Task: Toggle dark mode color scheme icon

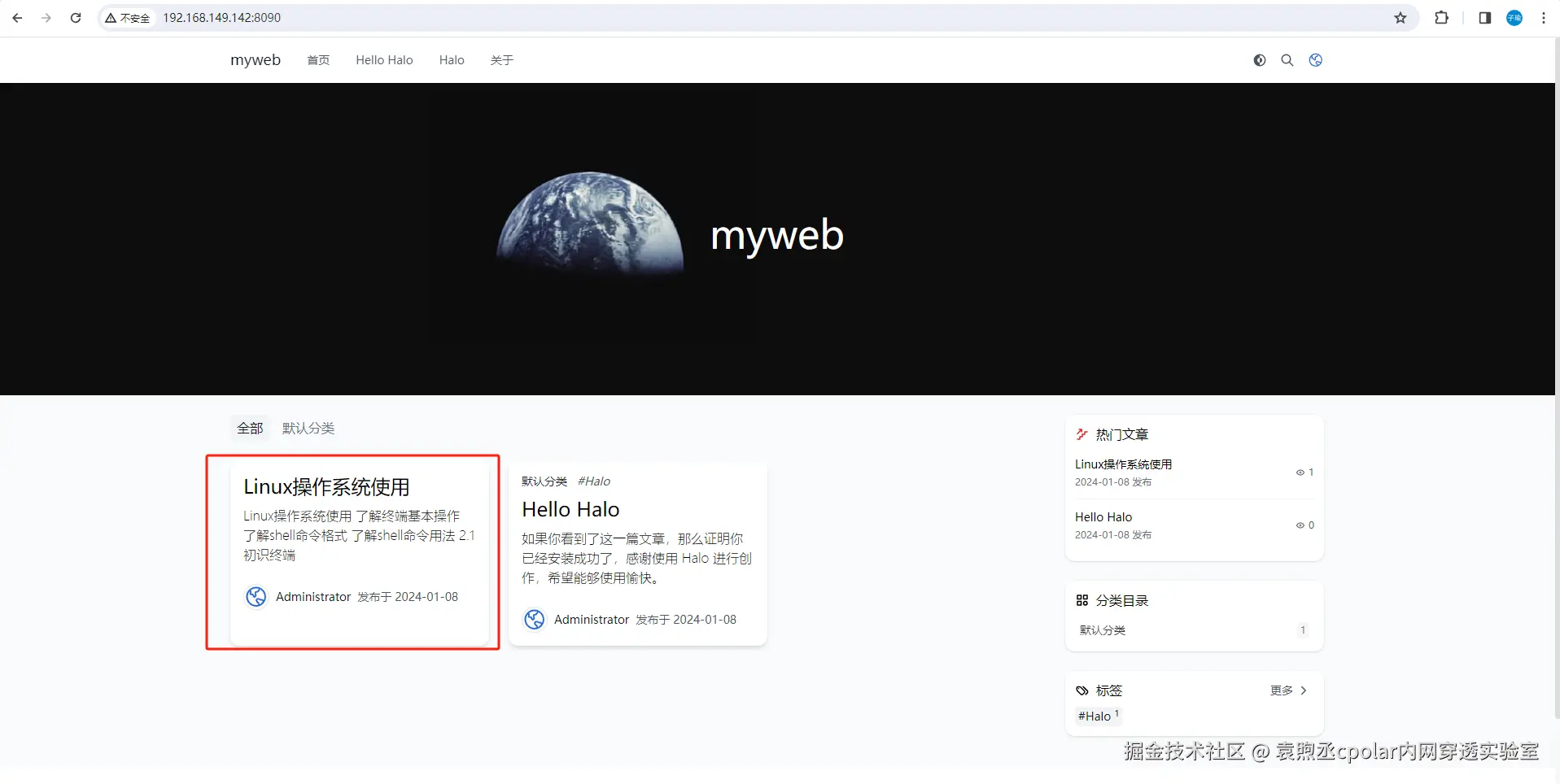Action: click(x=1260, y=60)
